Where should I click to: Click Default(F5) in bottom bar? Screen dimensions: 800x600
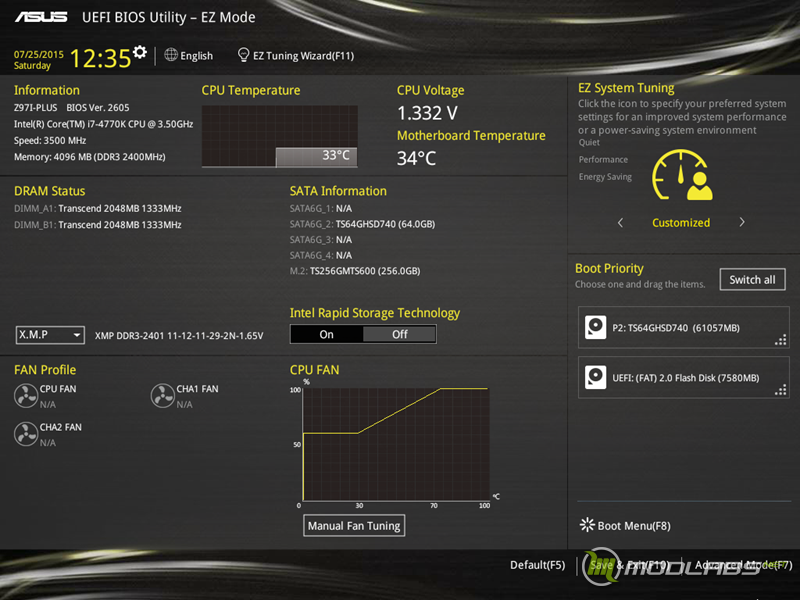pos(537,565)
